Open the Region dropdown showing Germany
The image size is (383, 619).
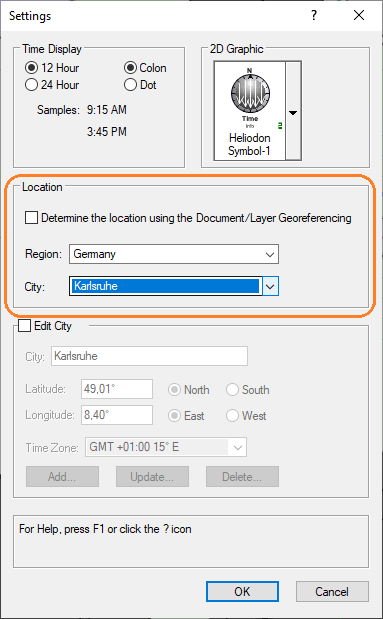tap(174, 254)
